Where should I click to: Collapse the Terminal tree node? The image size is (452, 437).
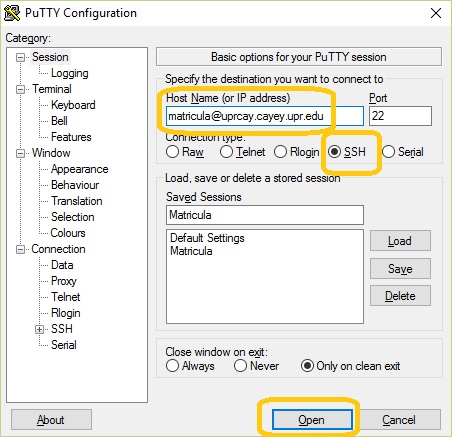tap(20, 89)
